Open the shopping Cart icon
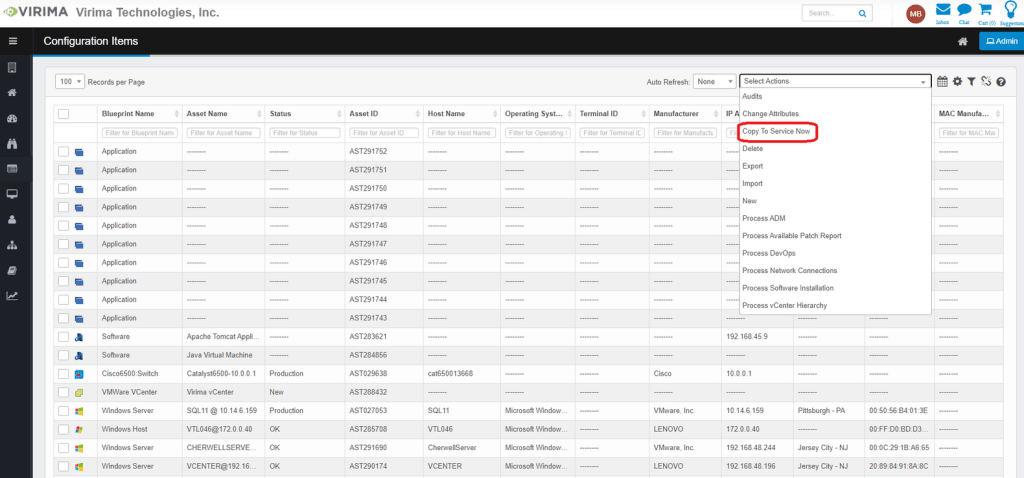This screenshot has width=1024, height=478. (985, 11)
